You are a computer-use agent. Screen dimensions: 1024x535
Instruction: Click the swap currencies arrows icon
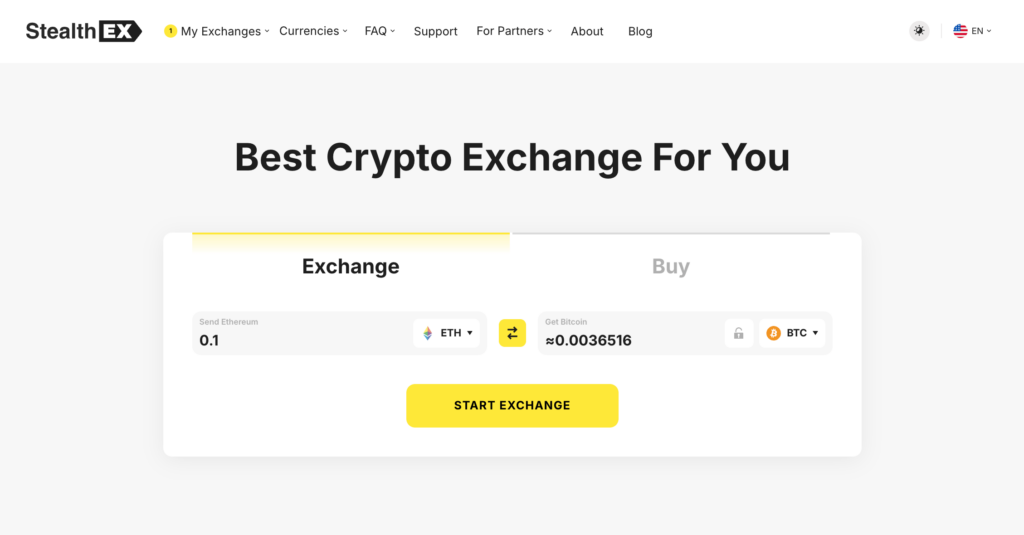(512, 333)
